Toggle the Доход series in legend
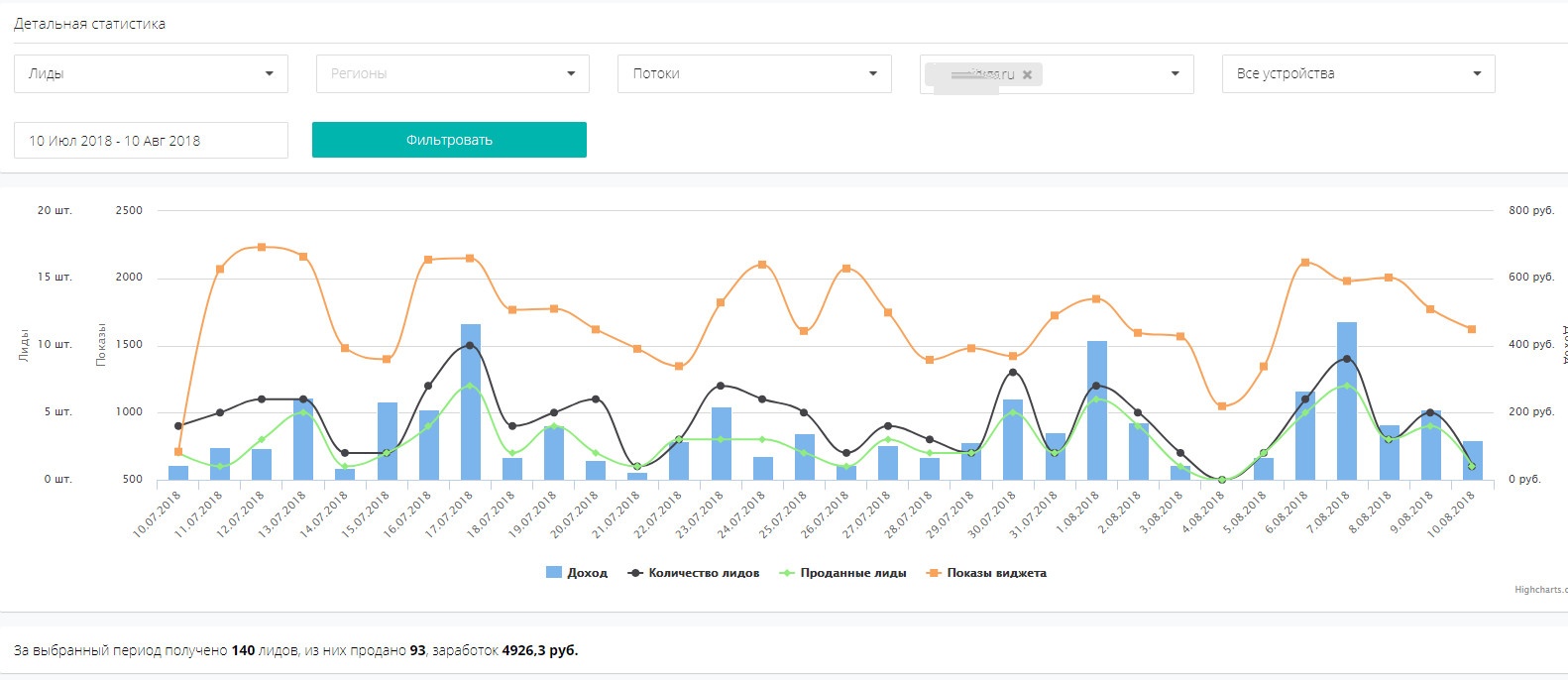Screen dimensions: 1568x680 point(587,573)
